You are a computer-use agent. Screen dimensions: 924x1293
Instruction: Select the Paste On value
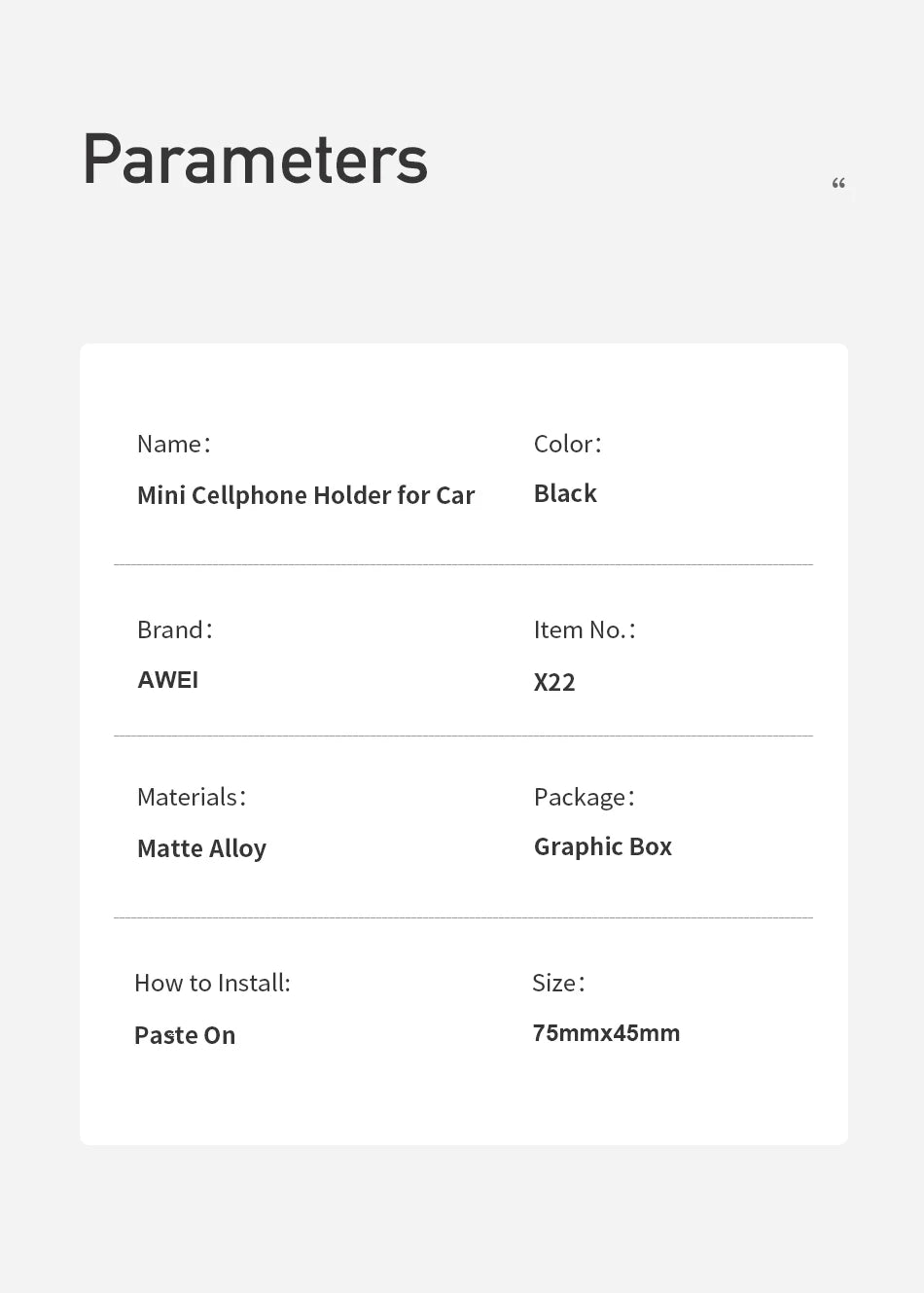click(185, 1035)
